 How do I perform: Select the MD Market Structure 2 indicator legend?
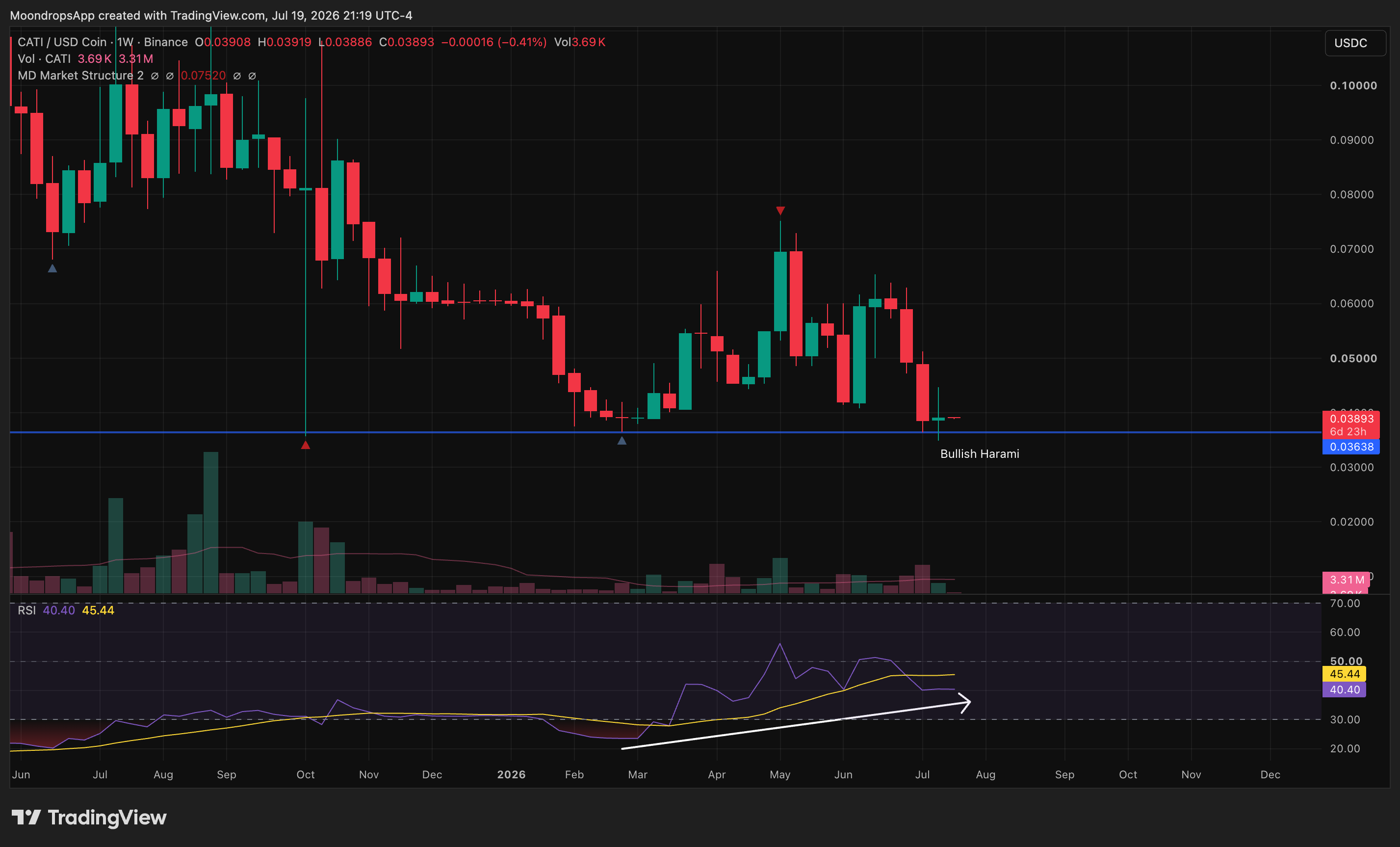(x=80, y=76)
